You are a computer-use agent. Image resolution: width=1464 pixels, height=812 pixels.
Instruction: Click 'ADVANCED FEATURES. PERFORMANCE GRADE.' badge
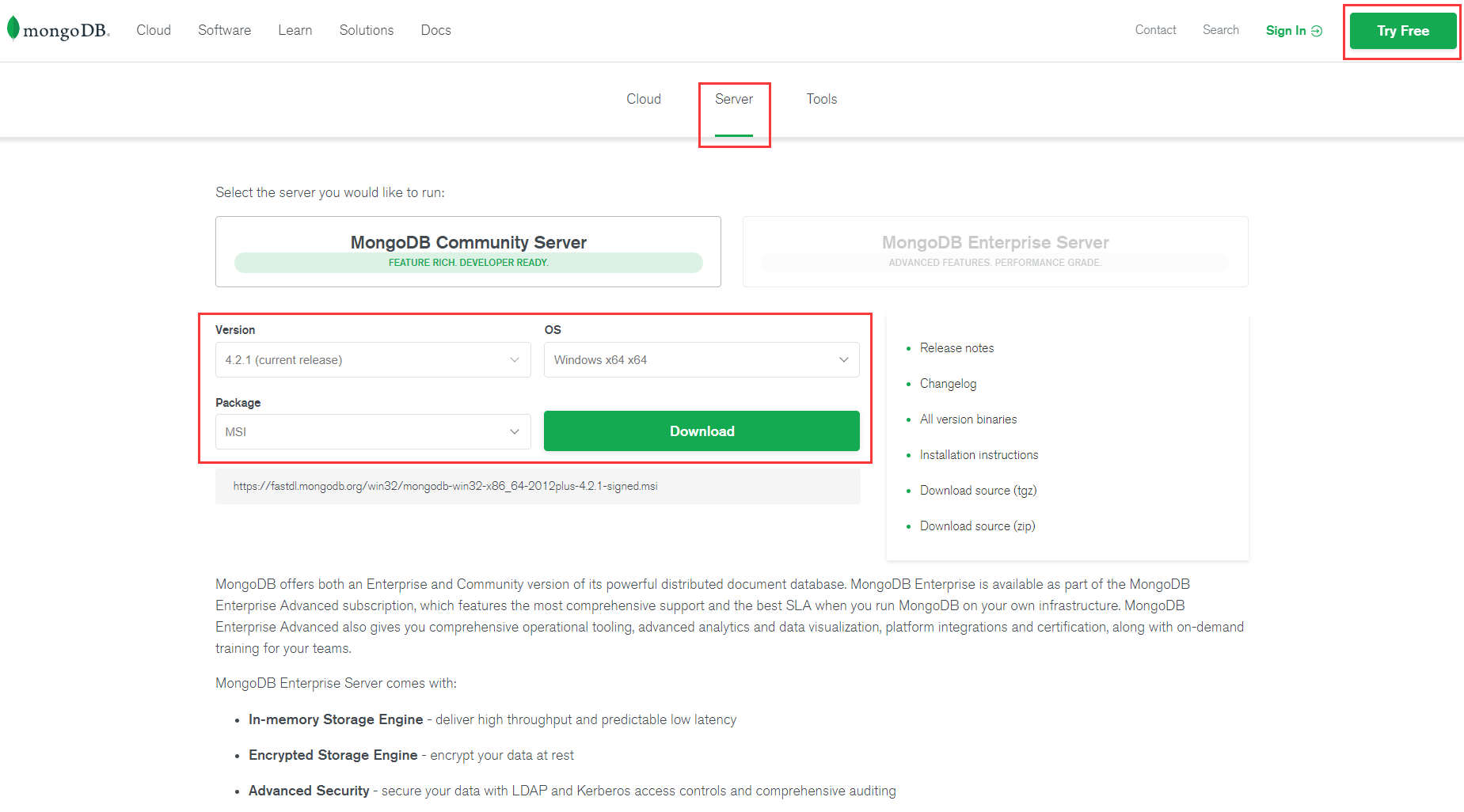click(x=995, y=263)
